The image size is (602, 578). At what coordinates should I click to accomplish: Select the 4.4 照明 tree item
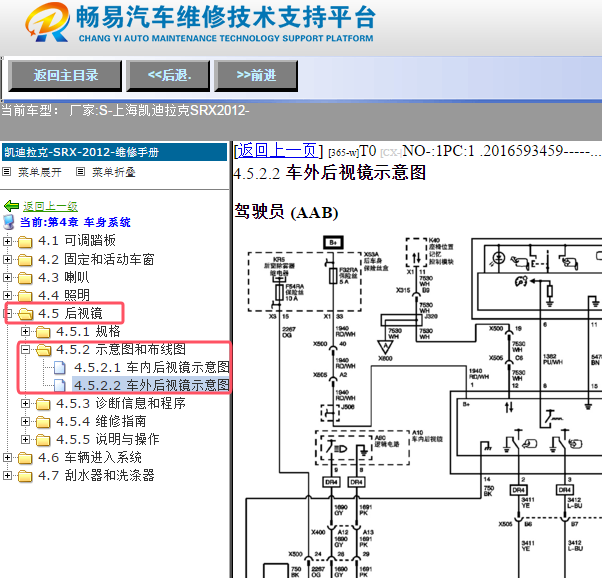point(64,295)
